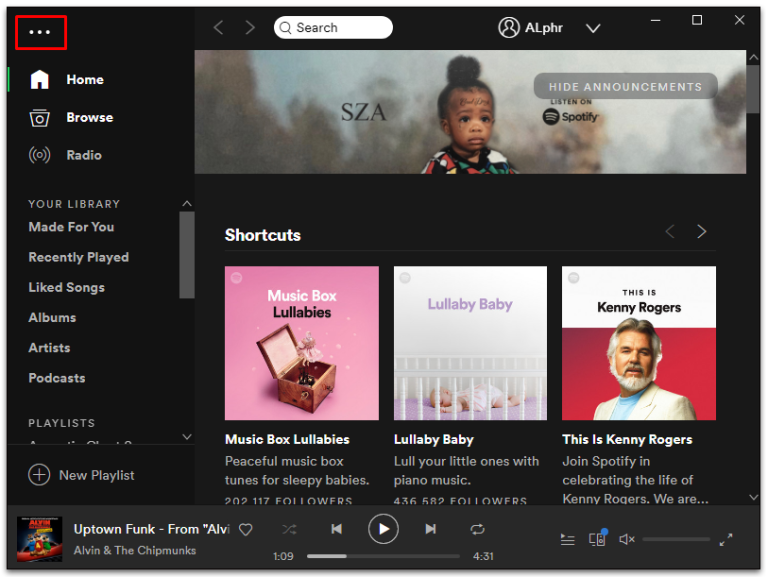Click the Home house icon
This screenshot has height=577, width=768.
(x=40, y=79)
